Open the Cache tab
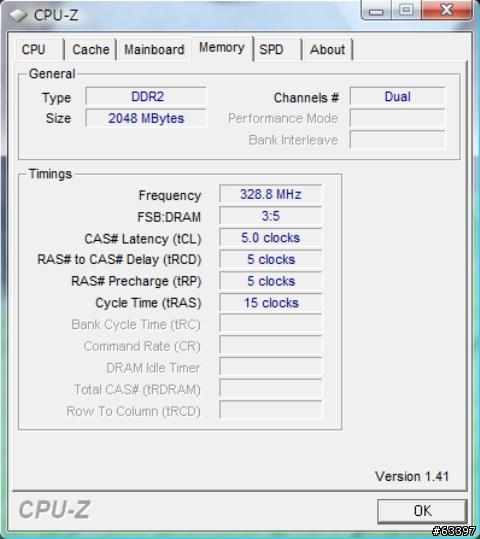This screenshot has height=539, width=480. [91, 50]
